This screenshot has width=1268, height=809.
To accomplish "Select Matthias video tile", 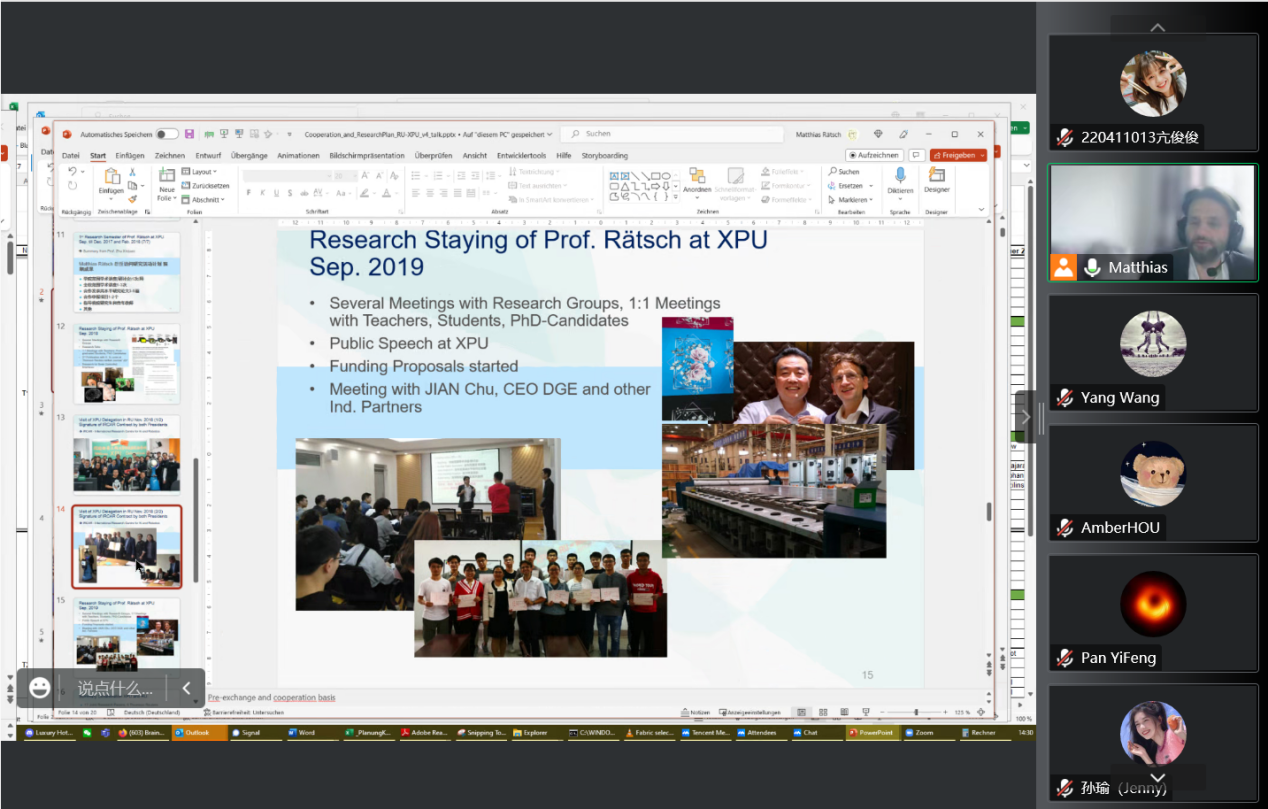I will pyautogui.click(x=1152, y=223).
